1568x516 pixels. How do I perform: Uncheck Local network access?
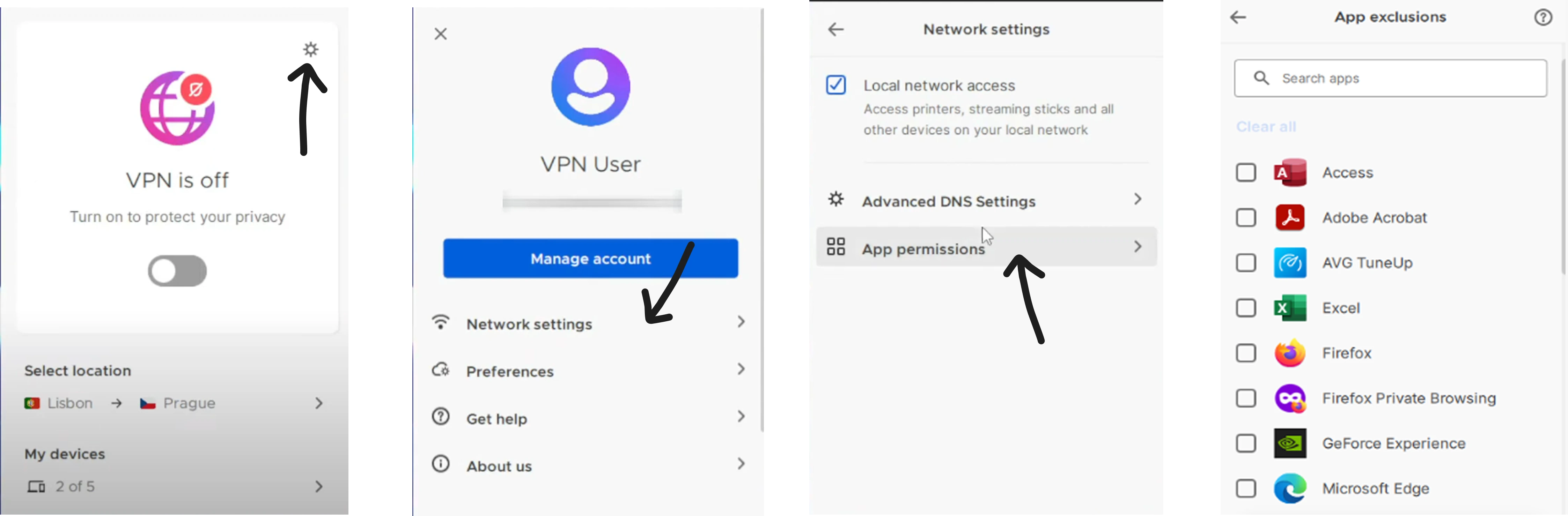835,84
